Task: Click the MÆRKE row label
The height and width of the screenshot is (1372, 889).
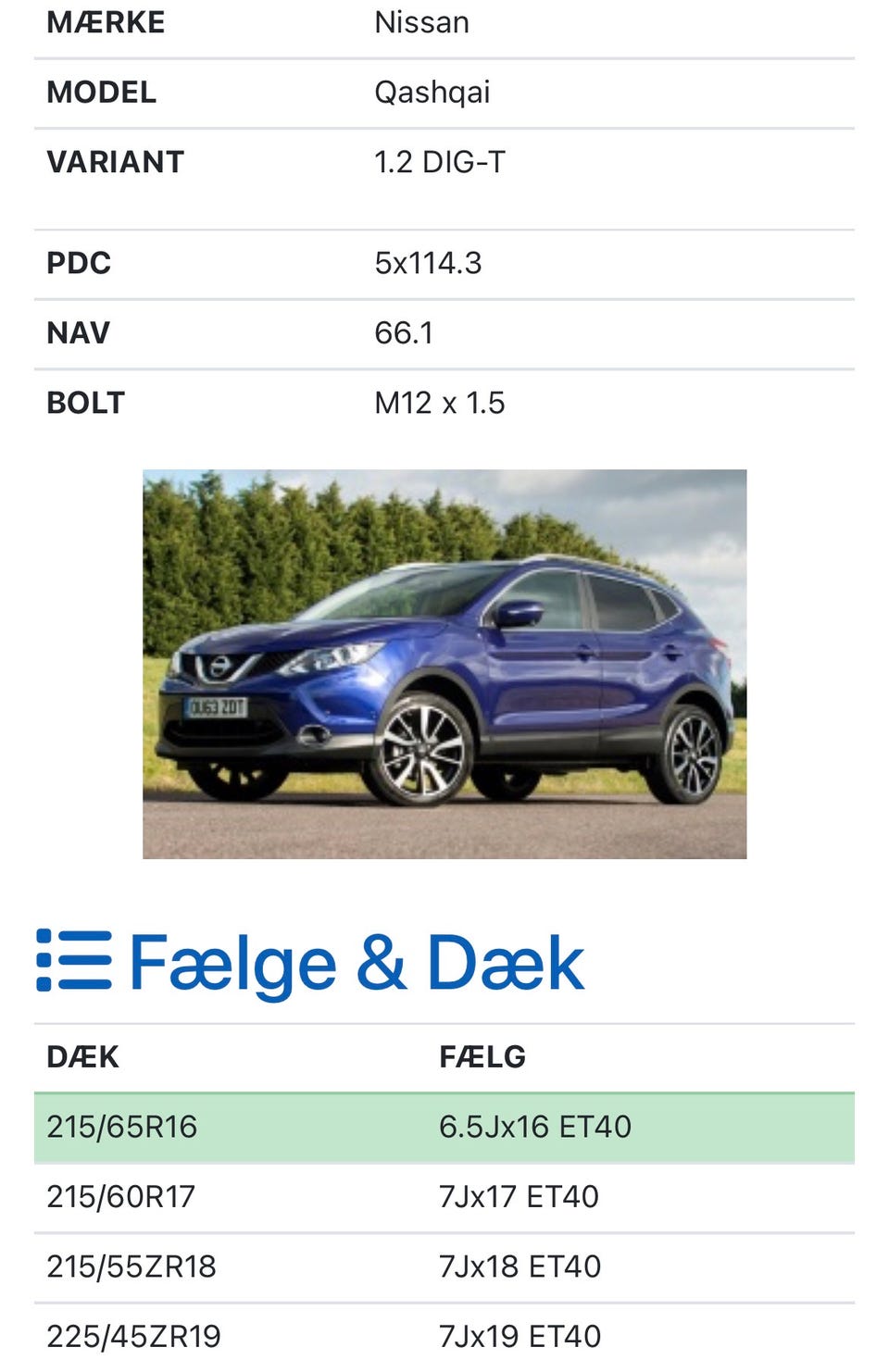Action: point(106,22)
